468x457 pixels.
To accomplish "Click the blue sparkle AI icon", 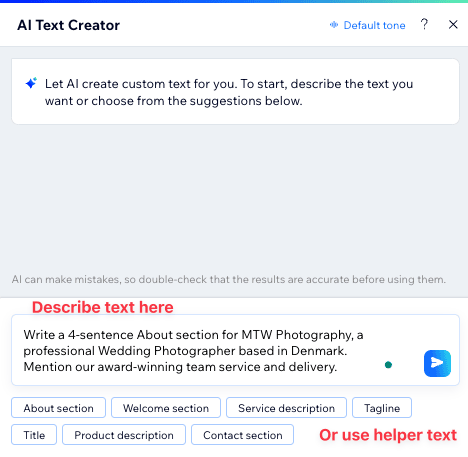I will pyautogui.click(x=31, y=83).
